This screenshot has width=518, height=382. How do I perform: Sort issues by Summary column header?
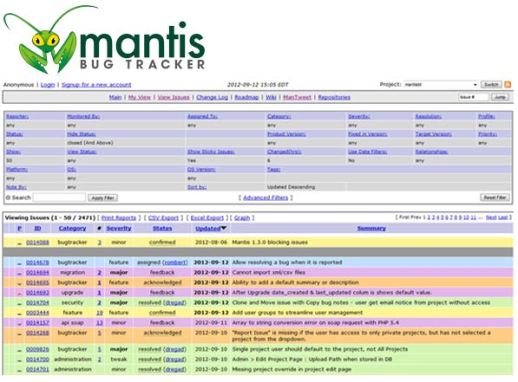[x=371, y=228]
